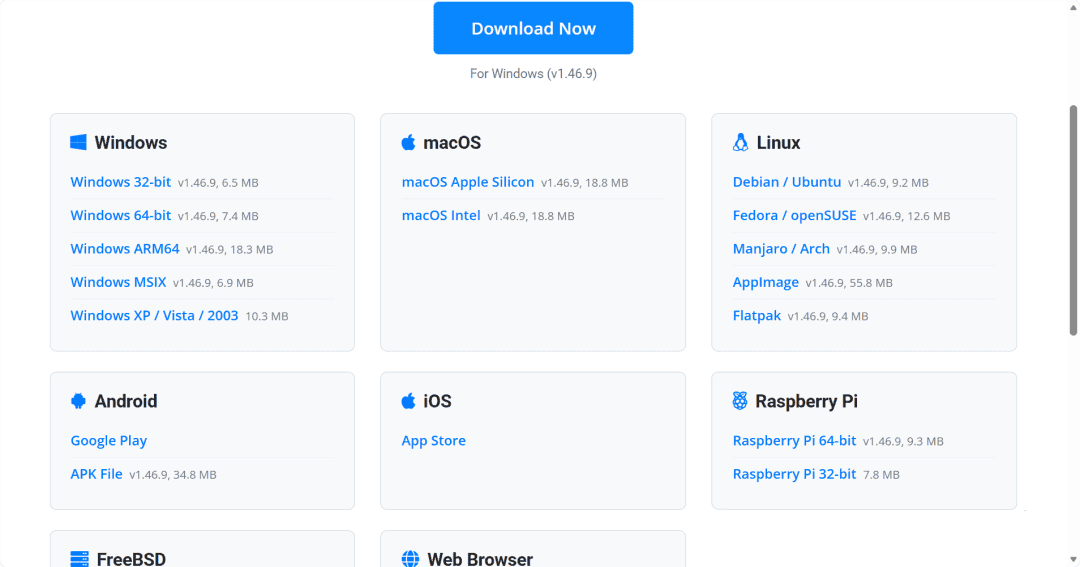Download the Windows 64-bit installer
The width and height of the screenshot is (1080, 567).
(121, 215)
